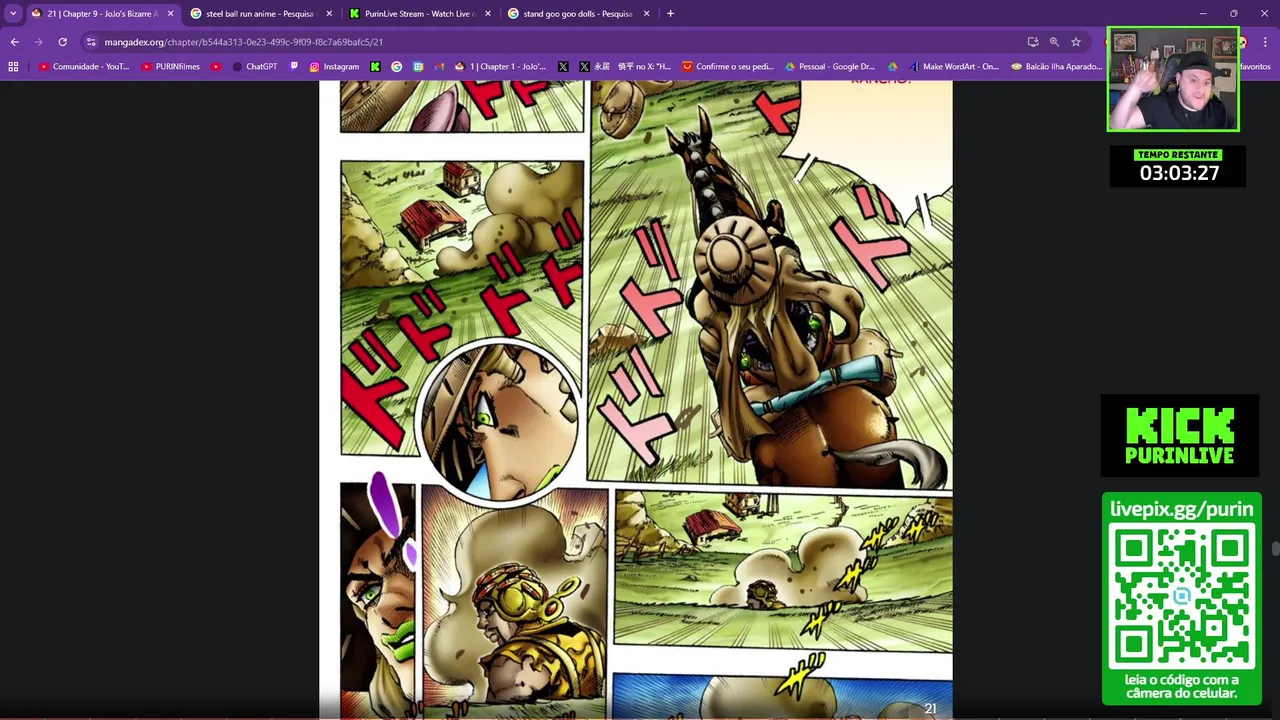1280x720 pixels.
Task: Click the page number 21 indicator
Action: (930, 708)
